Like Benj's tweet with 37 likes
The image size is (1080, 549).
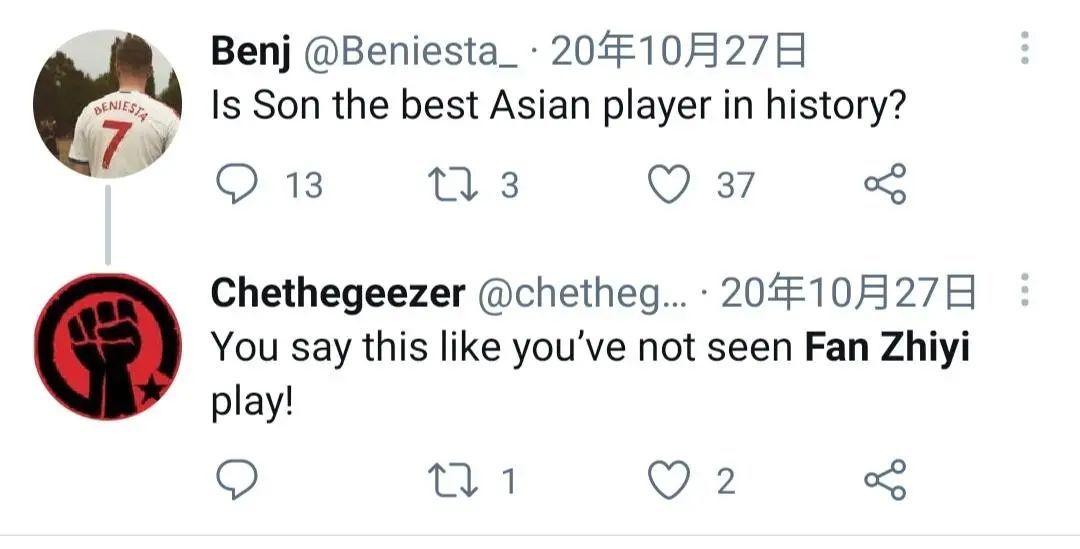[669, 185]
